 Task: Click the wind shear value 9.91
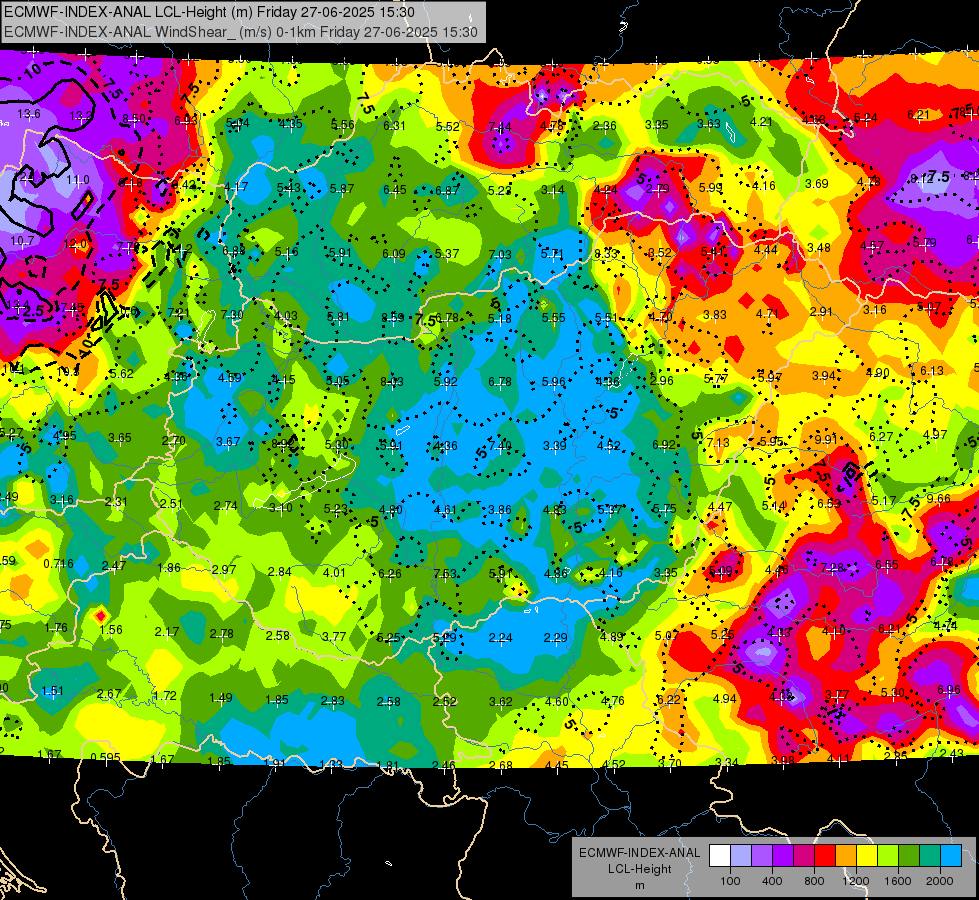tap(825, 439)
